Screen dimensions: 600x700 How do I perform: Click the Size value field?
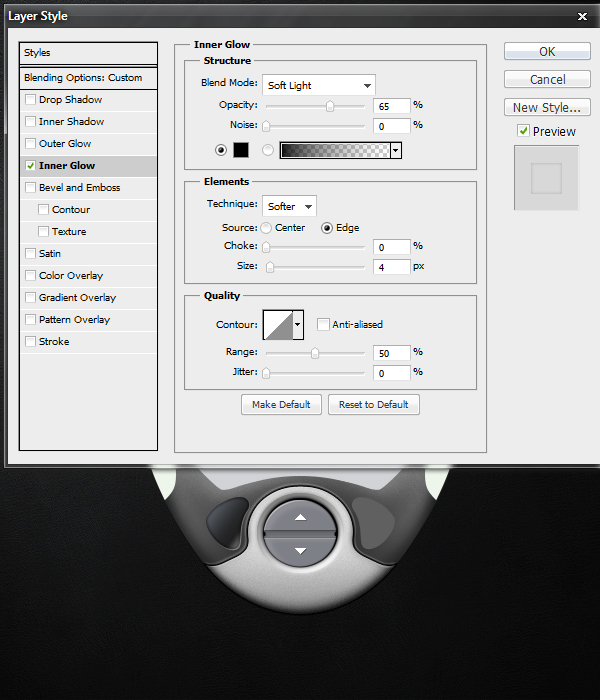tap(392, 267)
